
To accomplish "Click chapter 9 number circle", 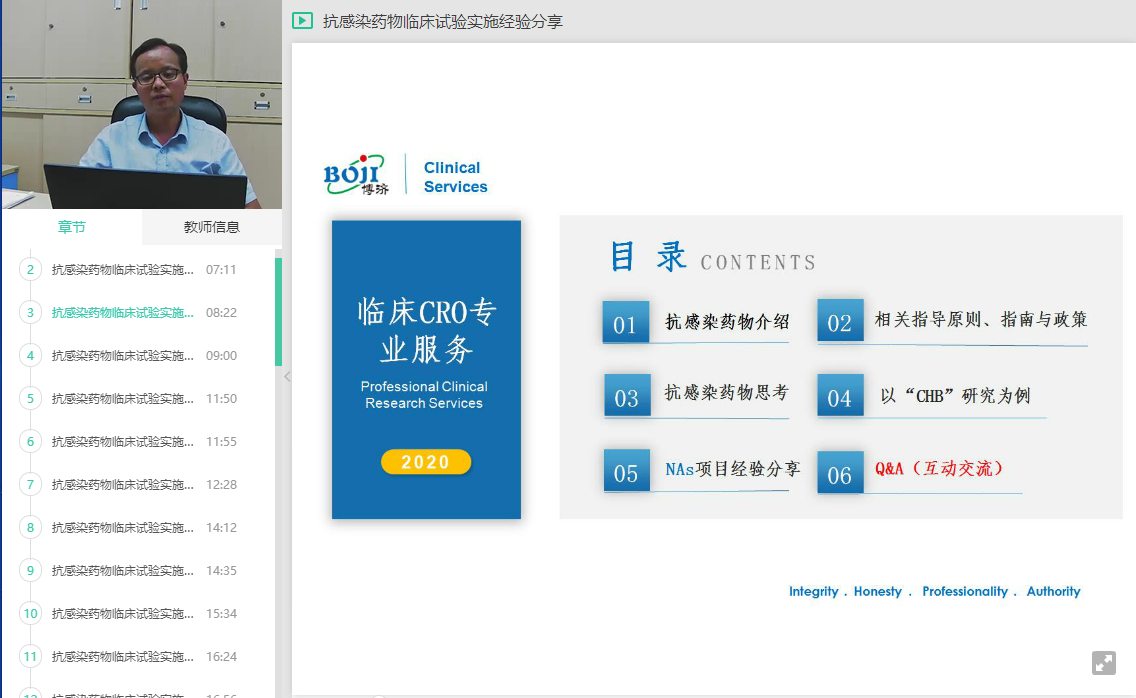I will point(31,571).
